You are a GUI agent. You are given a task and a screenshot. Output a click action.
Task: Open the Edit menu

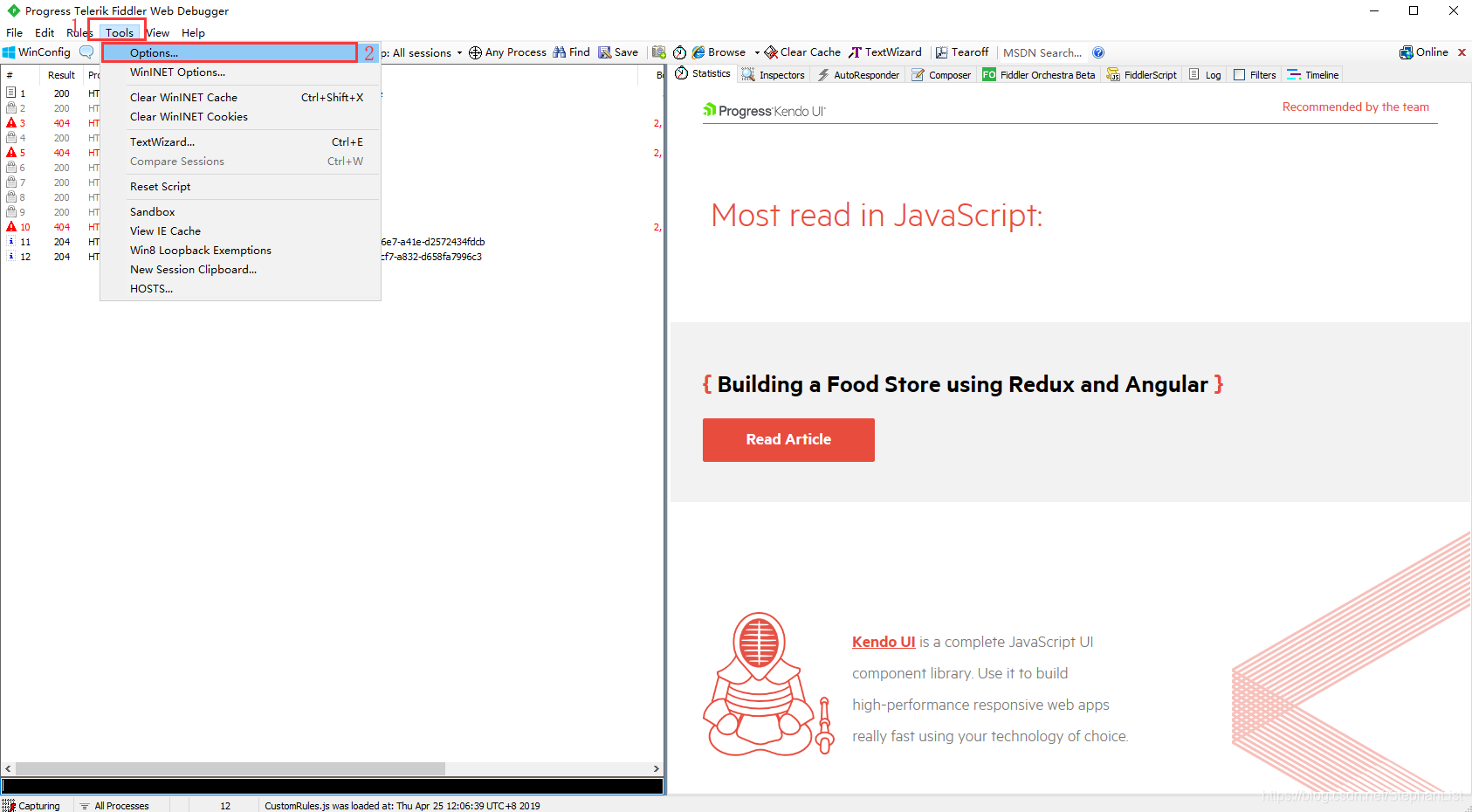(x=45, y=33)
